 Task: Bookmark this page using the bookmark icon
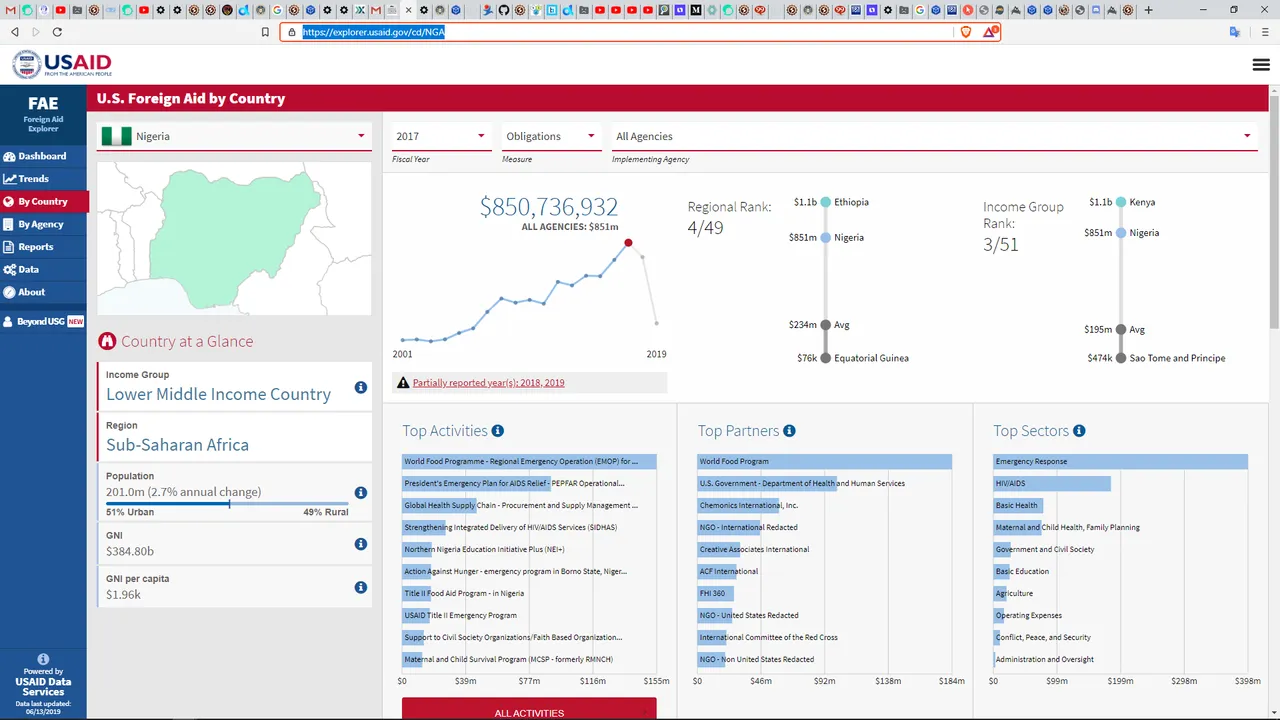265,32
